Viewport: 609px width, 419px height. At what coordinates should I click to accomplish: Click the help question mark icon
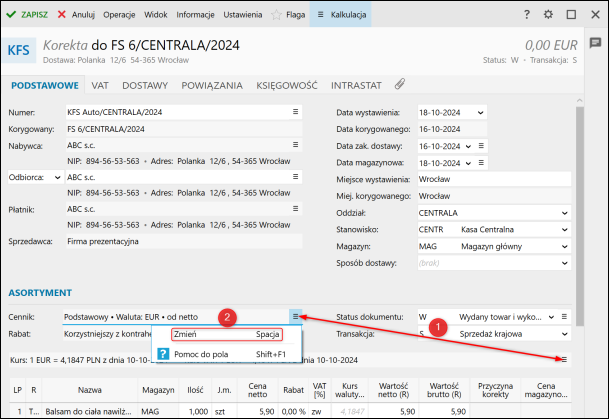point(527,14)
